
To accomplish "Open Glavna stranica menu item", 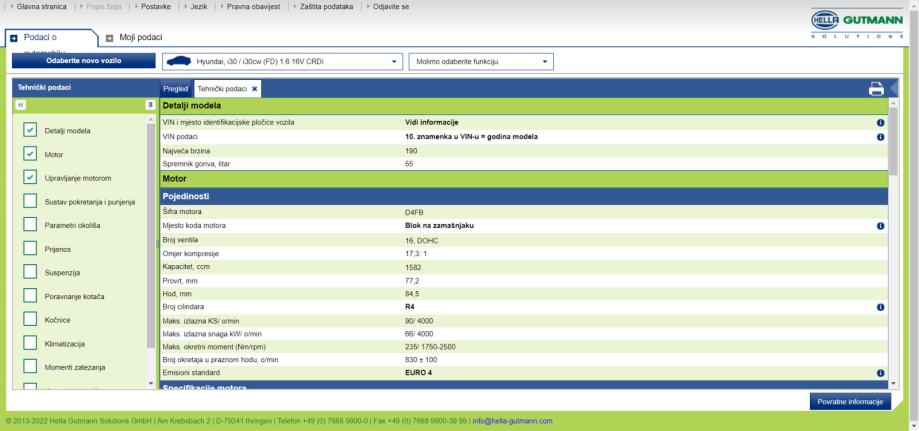I will point(41,7).
